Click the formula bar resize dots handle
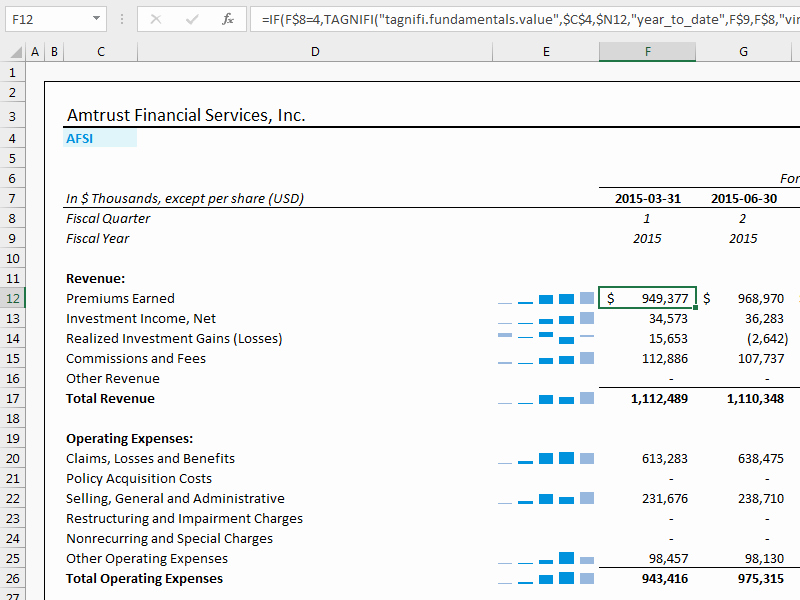 [122, 19]
